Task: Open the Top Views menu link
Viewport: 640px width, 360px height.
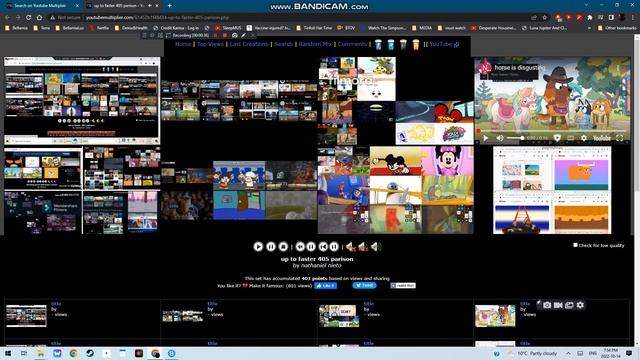Action: 210,44
